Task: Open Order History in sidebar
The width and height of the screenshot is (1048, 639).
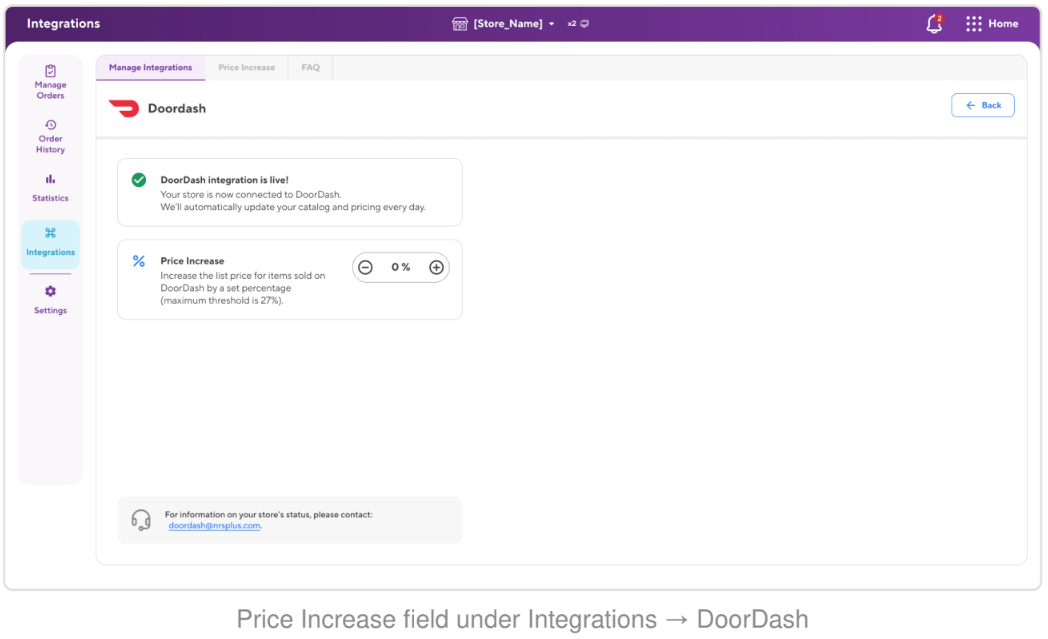Action: pos(50,136)
